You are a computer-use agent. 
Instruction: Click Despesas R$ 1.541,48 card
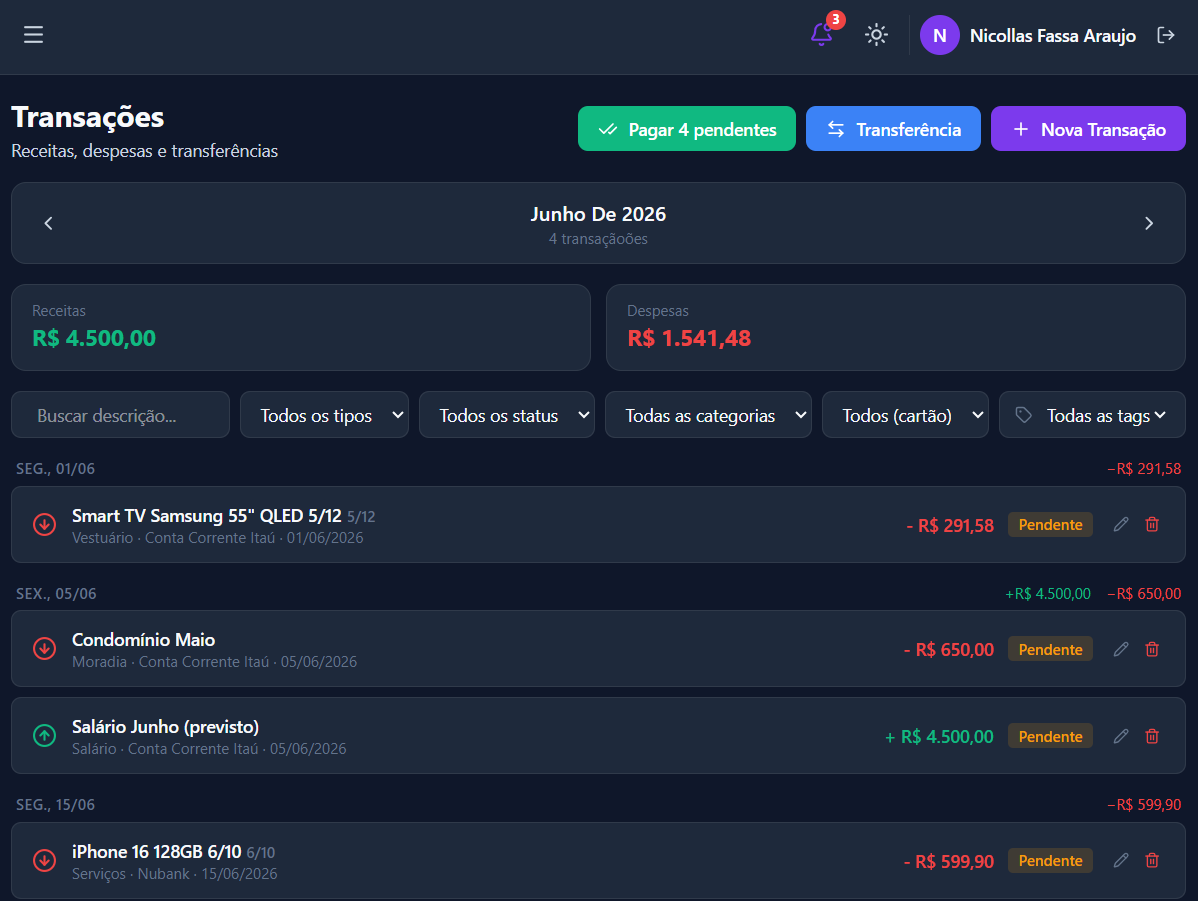pos(895,327)
